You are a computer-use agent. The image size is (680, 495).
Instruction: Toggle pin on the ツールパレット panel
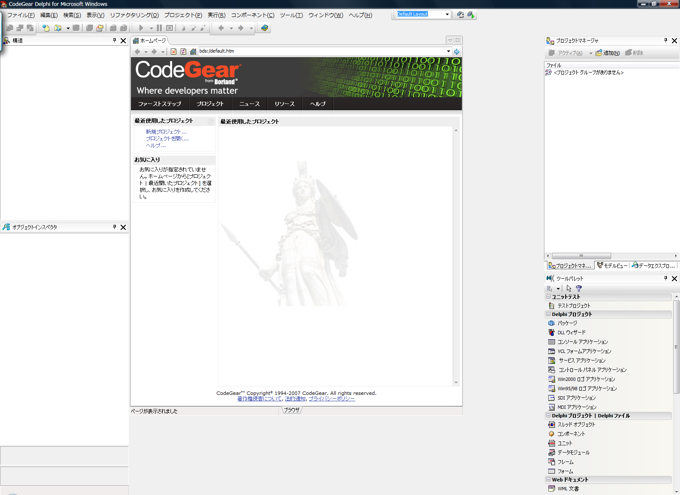pyautogui.click(x=665, y=278)
